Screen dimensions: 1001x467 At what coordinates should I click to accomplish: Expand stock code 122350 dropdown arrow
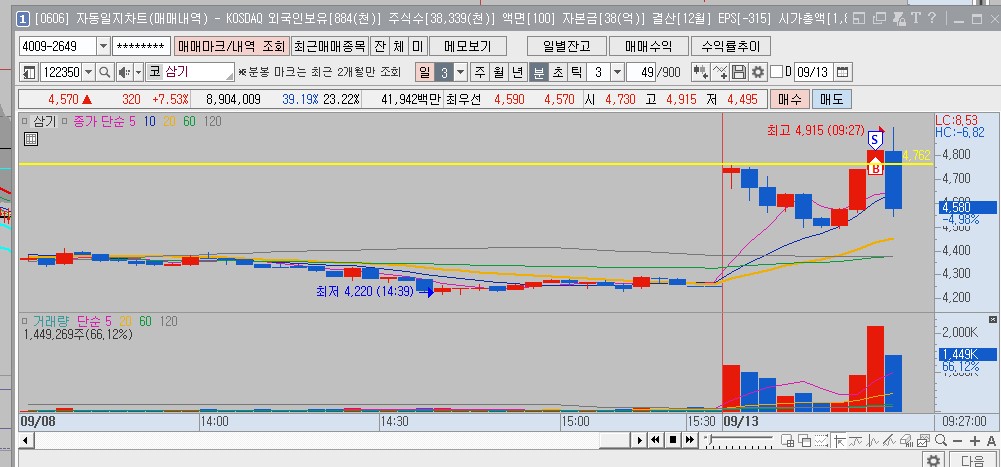(89, 72)
